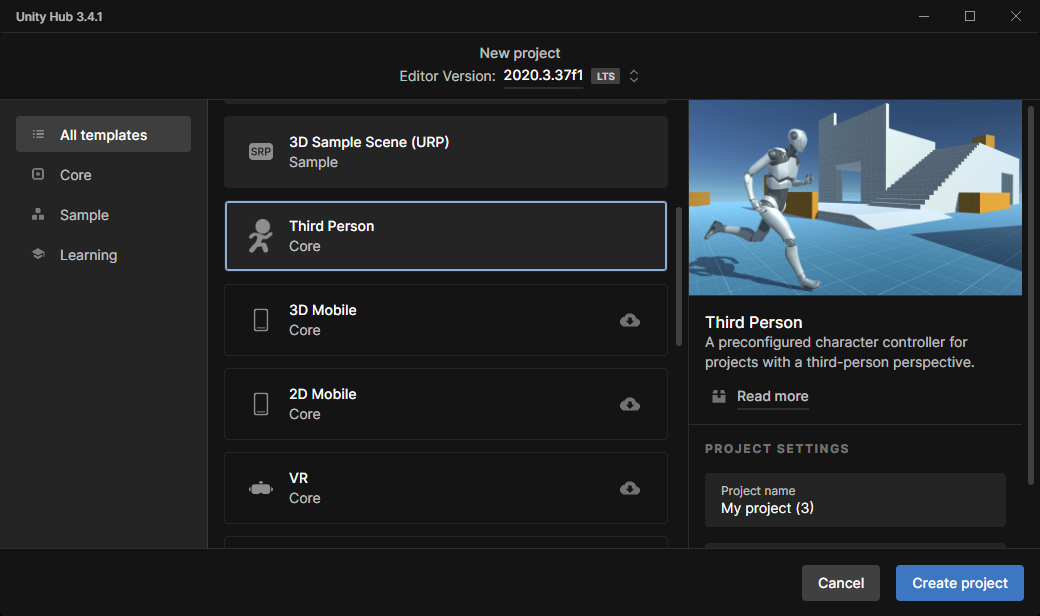Click the Unity Hub 3.4.1 title

tap(59, 17)
